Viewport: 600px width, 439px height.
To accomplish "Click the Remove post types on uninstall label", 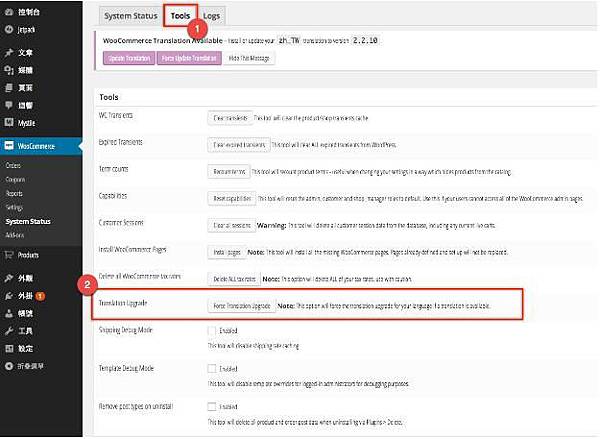I will (x=136, y=406).
